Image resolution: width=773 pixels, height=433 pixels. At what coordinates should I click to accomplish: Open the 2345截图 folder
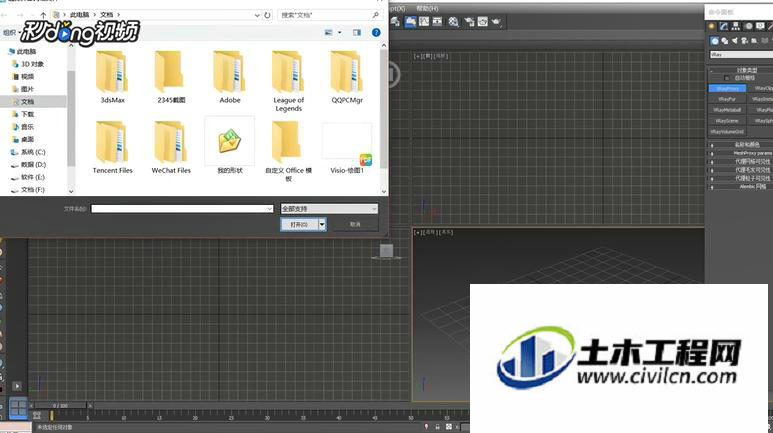point(171,76)
